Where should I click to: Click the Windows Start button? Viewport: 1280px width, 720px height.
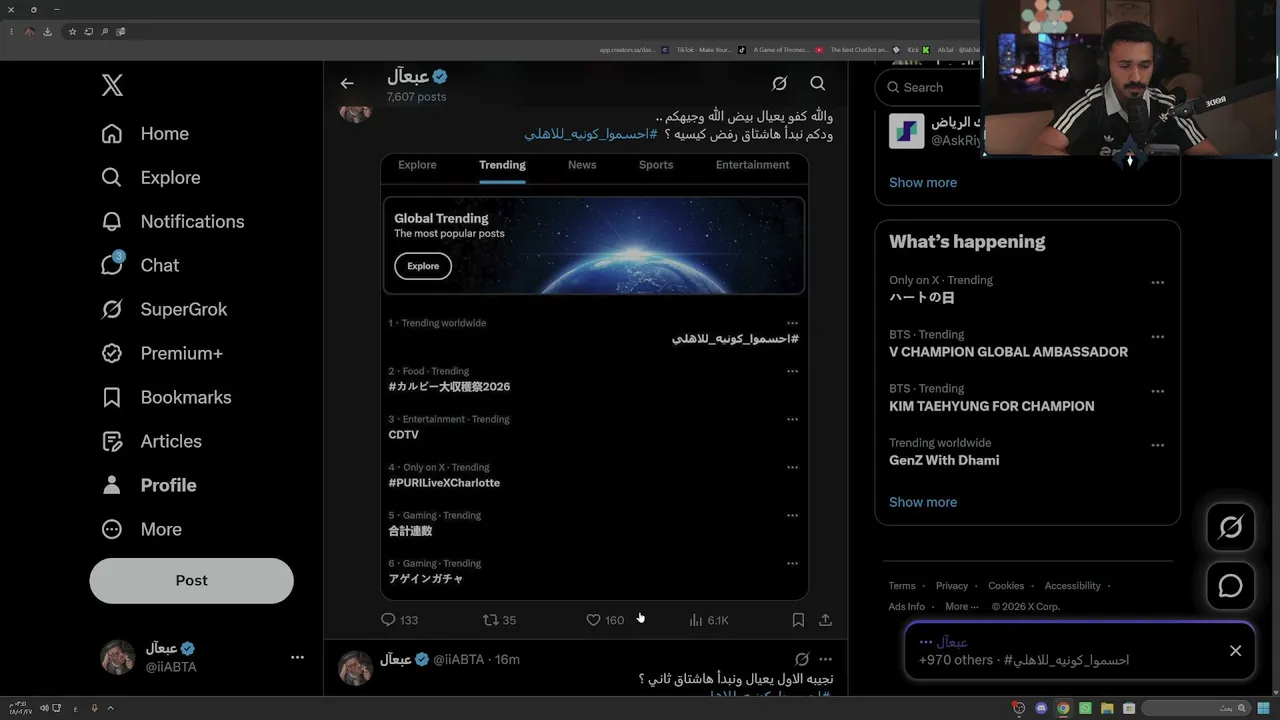pyautogui.click(x=1261, y=708)
